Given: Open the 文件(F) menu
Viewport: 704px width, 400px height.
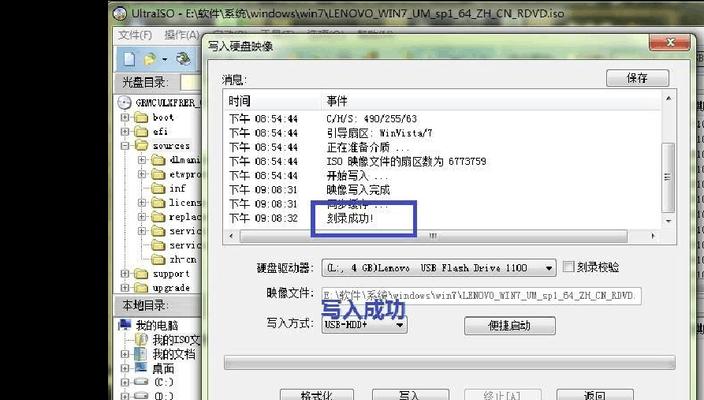Looking at the screenshot, I should (x=135, y=35).
